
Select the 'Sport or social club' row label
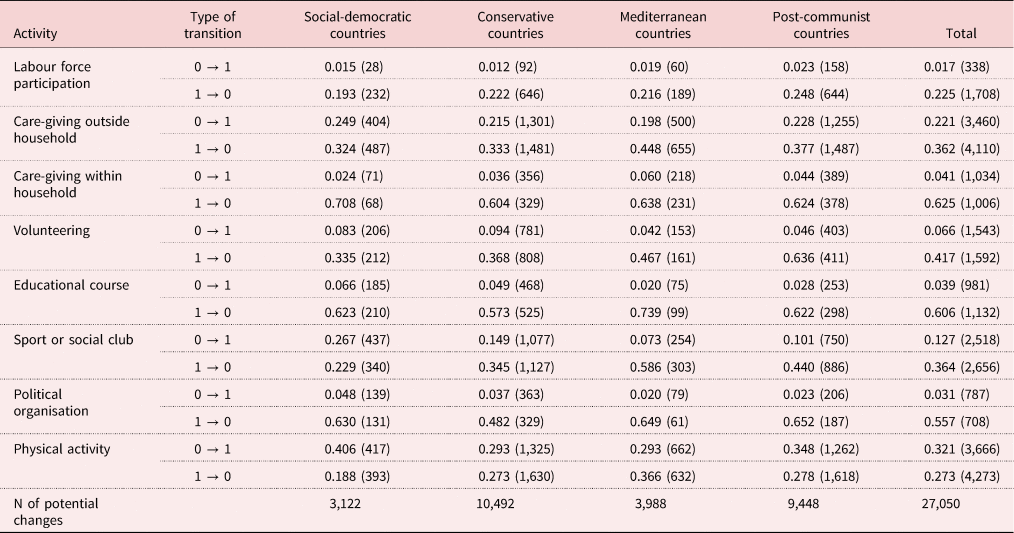[73, 339]
